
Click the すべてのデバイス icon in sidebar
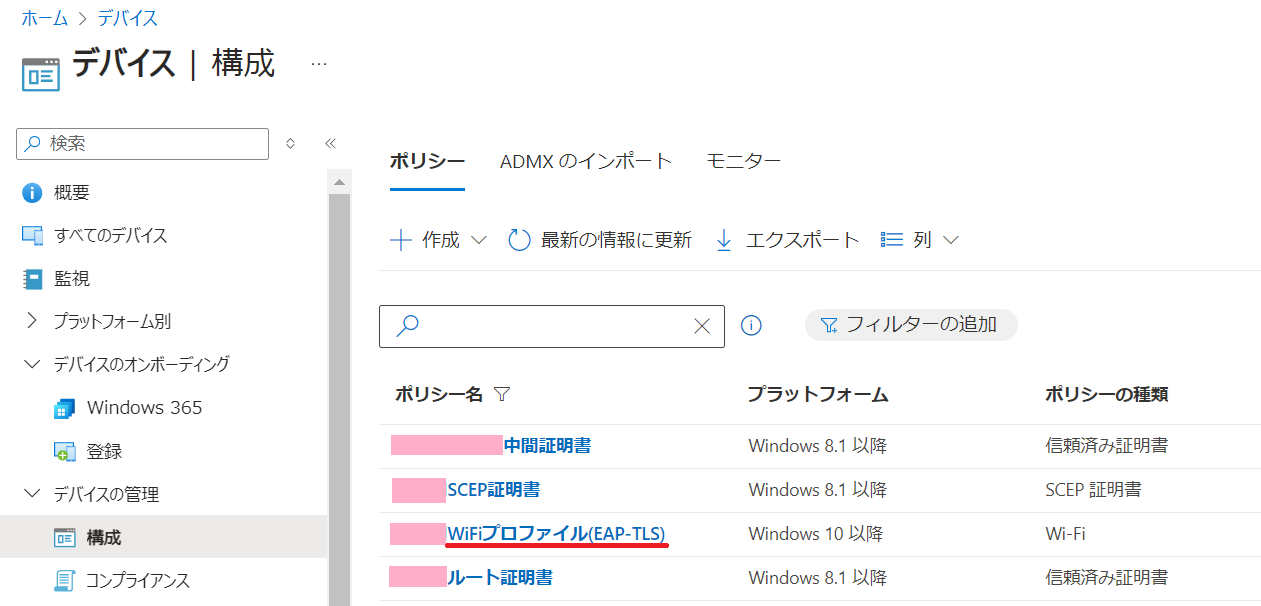pyautogui.click(x=32, y=236)
